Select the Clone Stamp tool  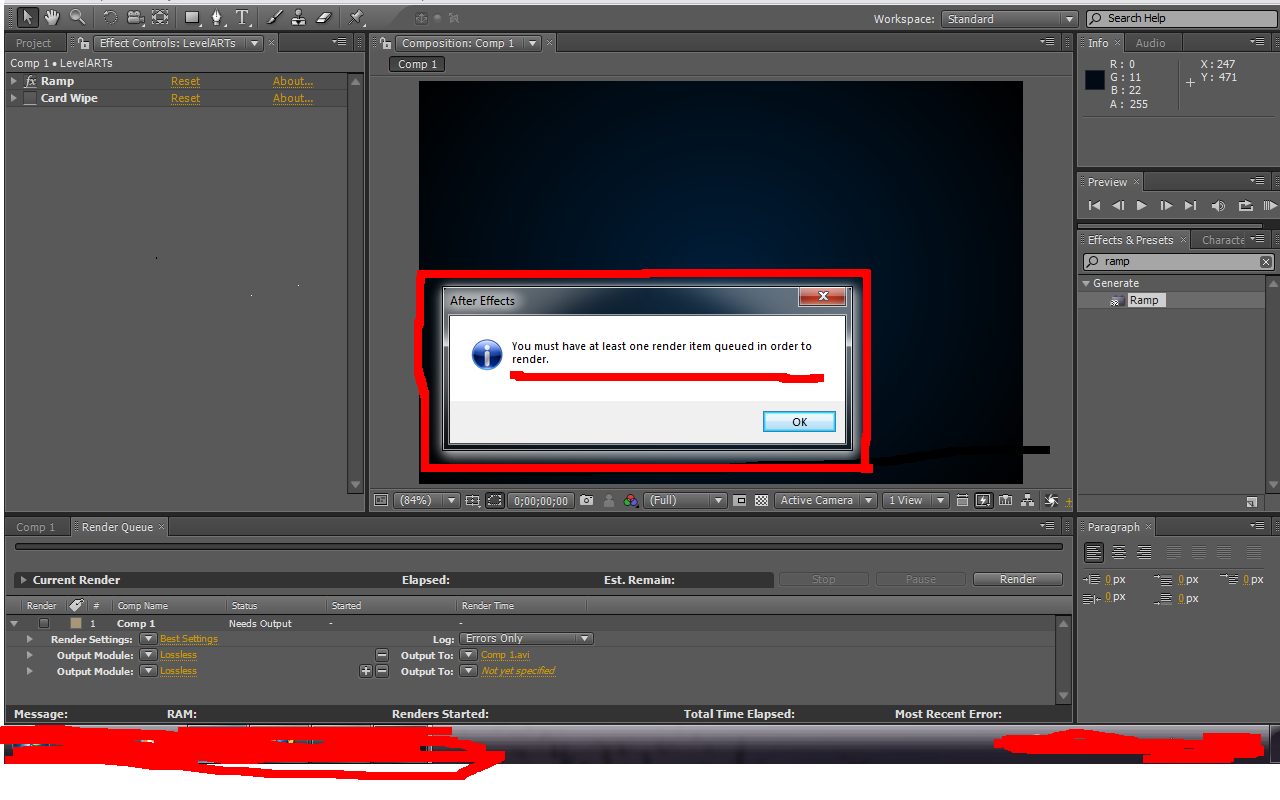click(299, 17)
